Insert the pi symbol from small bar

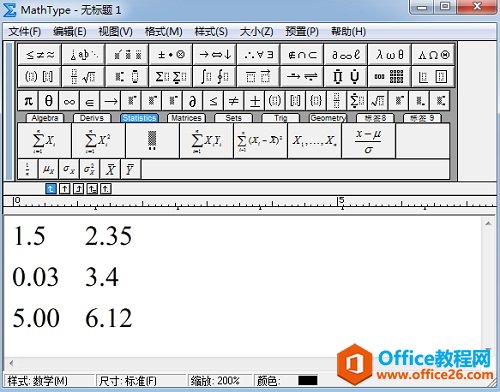(28, 101)
